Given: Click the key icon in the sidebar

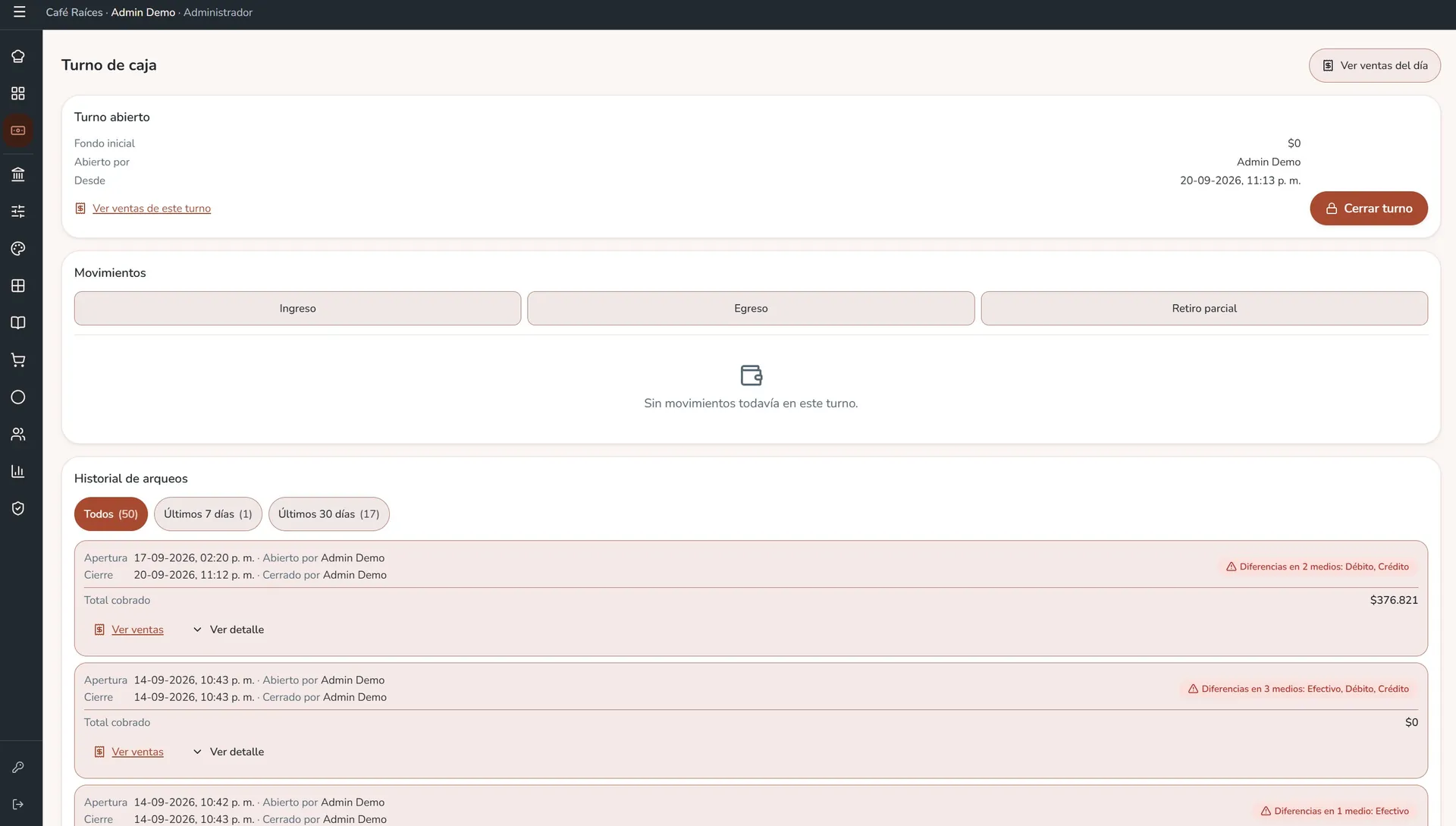Looking at the screenshot, I should tap(18, 768).
